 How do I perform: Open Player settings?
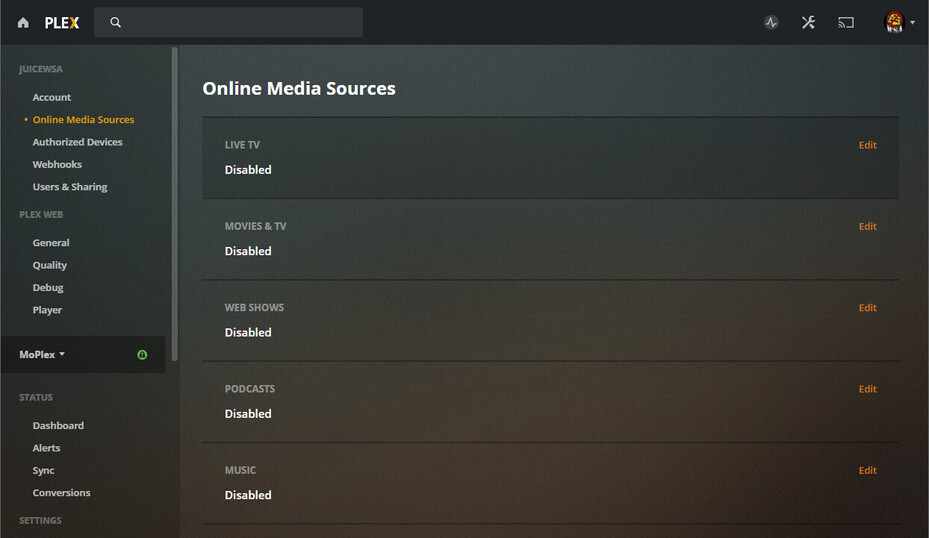coord(47,310)
